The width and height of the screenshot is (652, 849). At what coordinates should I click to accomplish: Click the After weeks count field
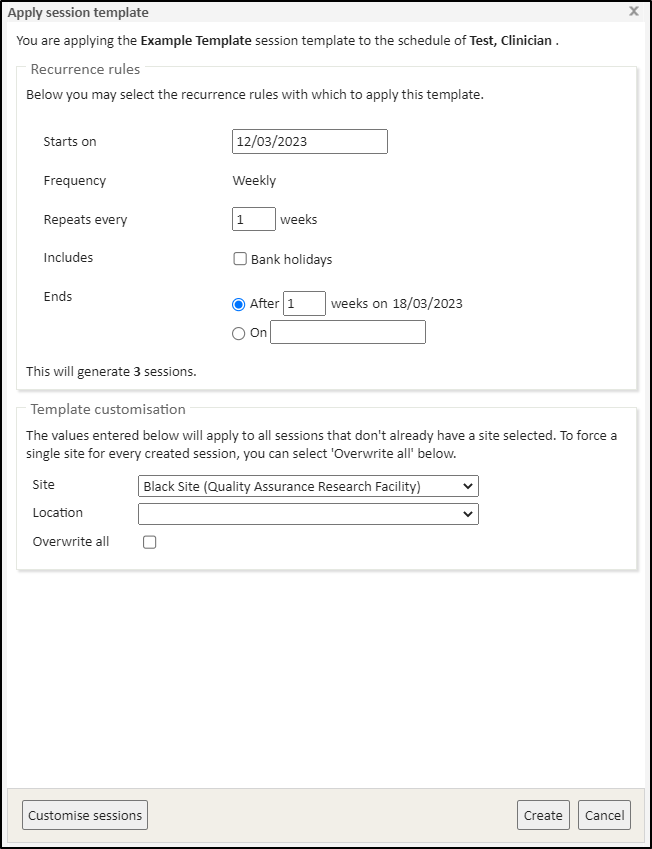tap(304, 304)
